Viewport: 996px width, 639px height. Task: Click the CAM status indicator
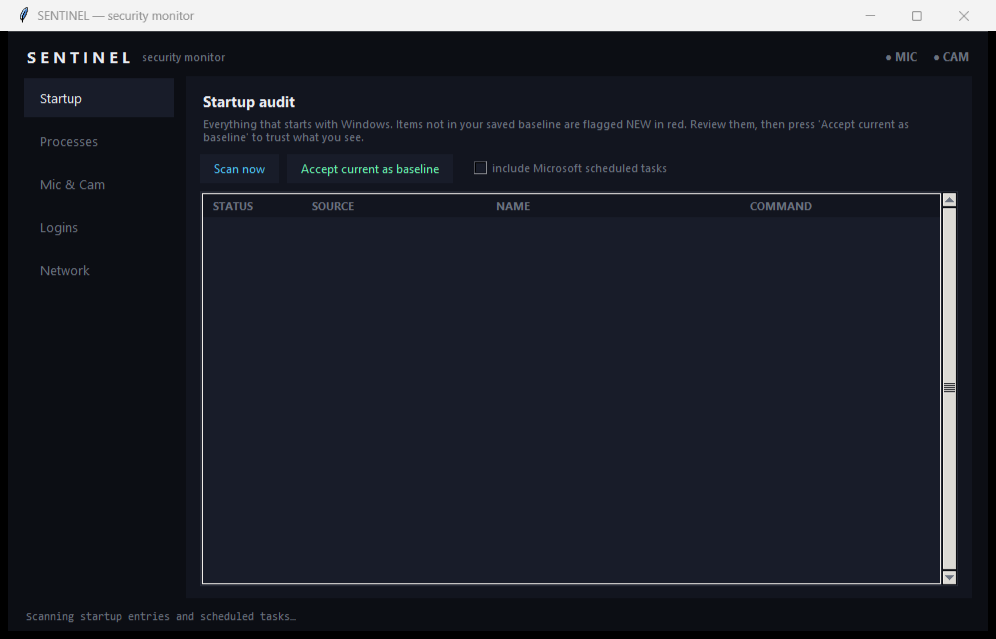click(x=951, y=57)
